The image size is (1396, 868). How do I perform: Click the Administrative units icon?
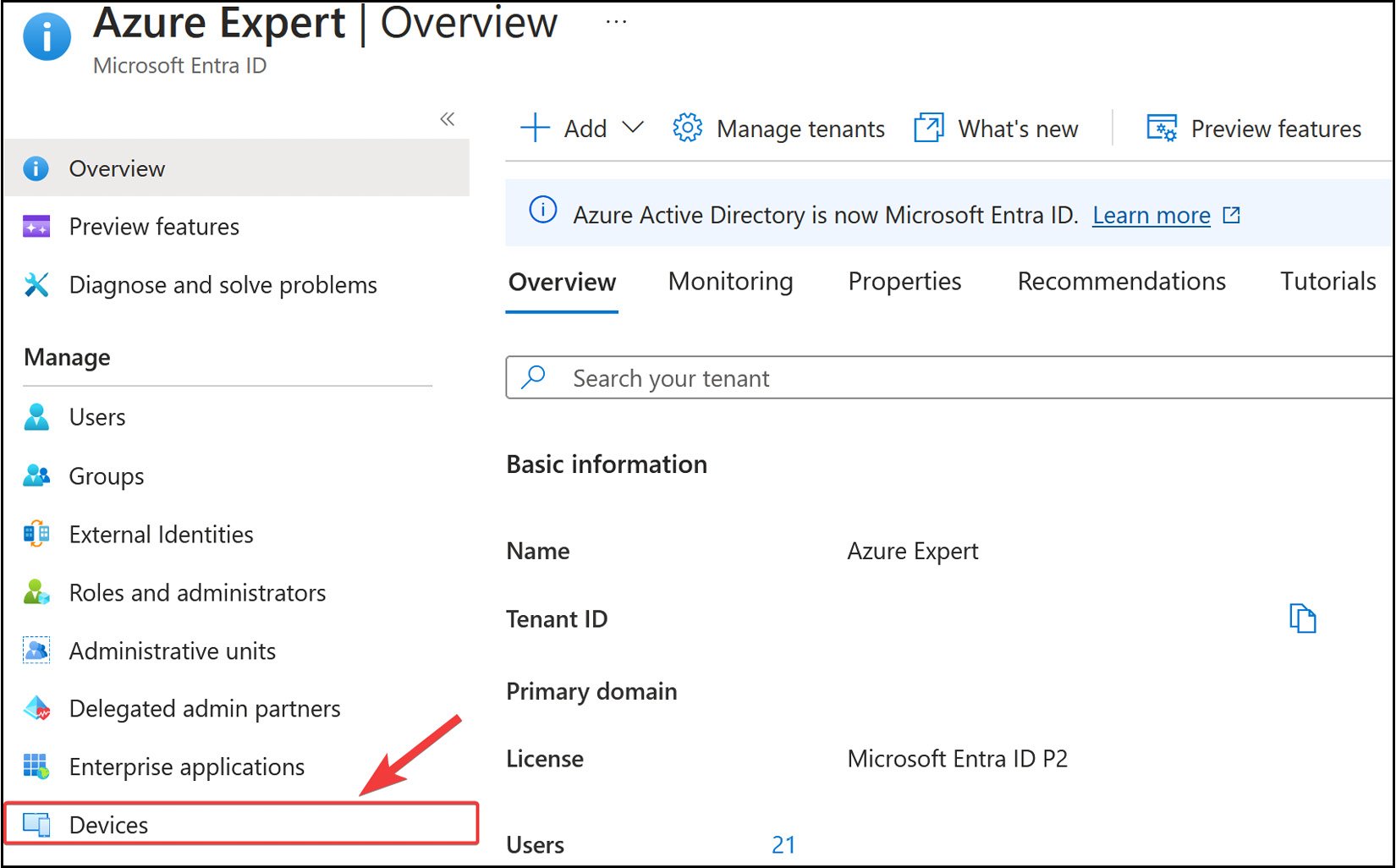36,651
